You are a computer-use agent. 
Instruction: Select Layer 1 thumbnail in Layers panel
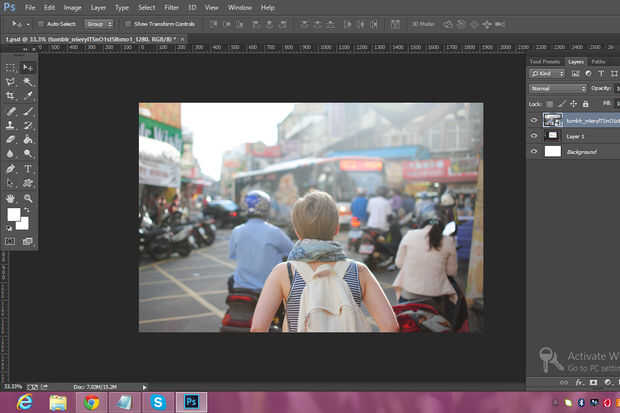tap(553, 136)
